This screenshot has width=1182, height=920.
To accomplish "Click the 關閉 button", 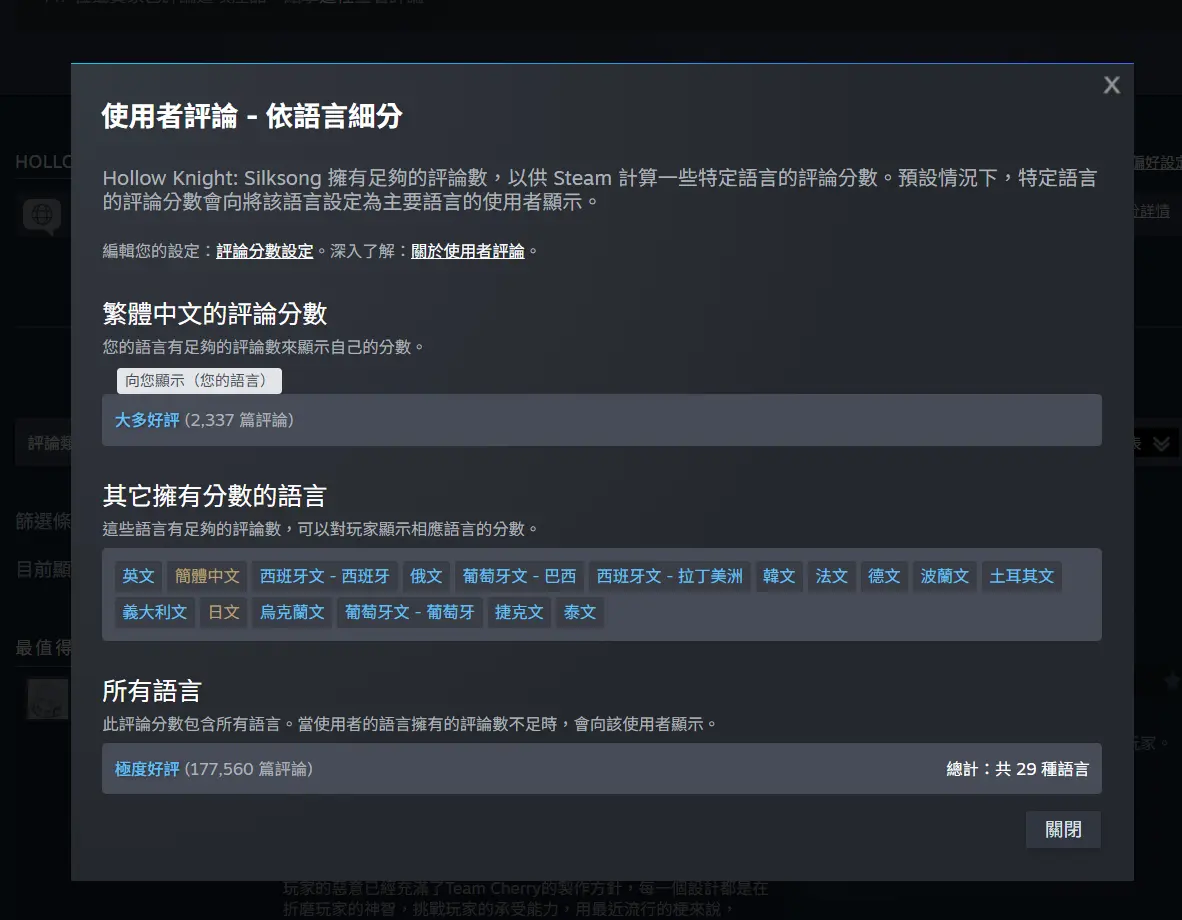I will (1063, 830).
